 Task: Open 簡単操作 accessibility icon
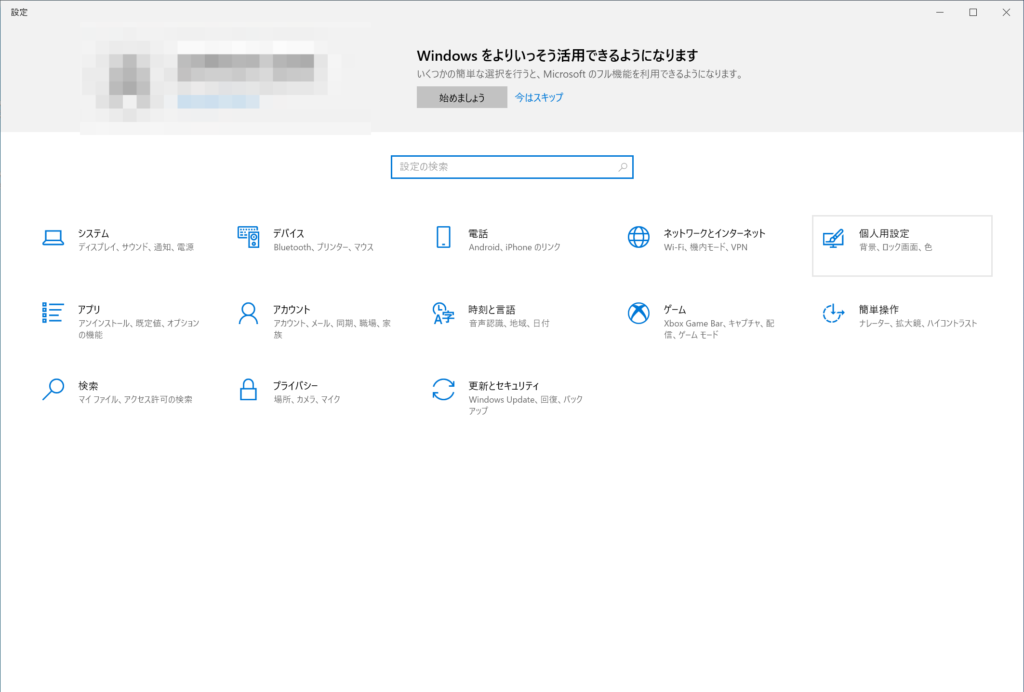coord(833,314)
